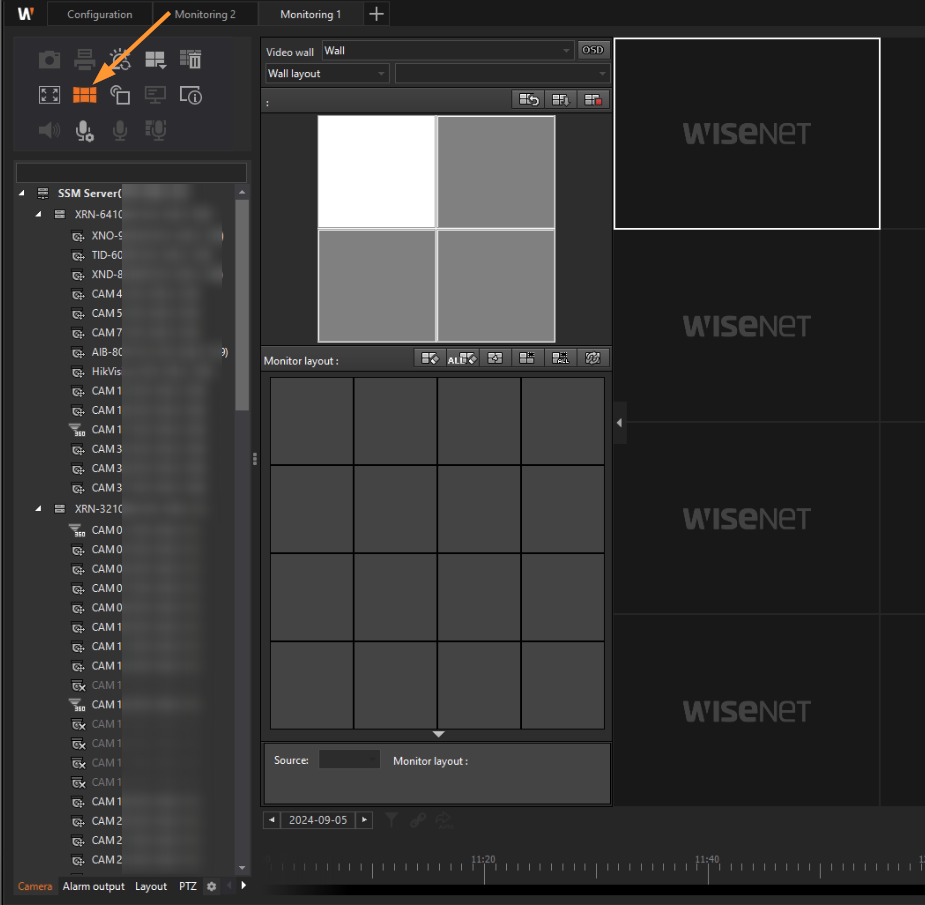
Task: Click the Wisenet W logo
Action: pyautogui.click(x=25, y=14)
